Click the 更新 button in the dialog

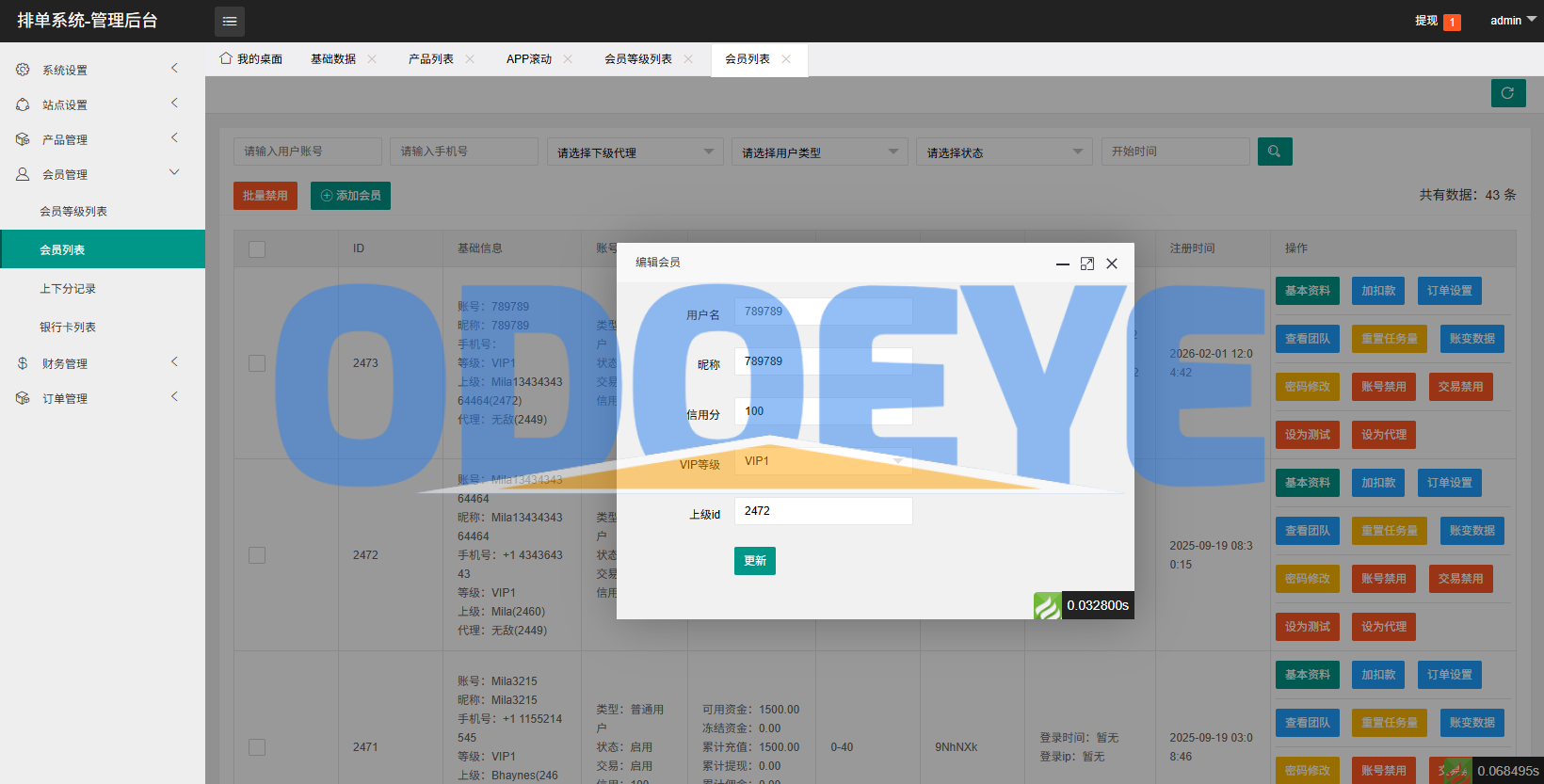click(754, 561)
